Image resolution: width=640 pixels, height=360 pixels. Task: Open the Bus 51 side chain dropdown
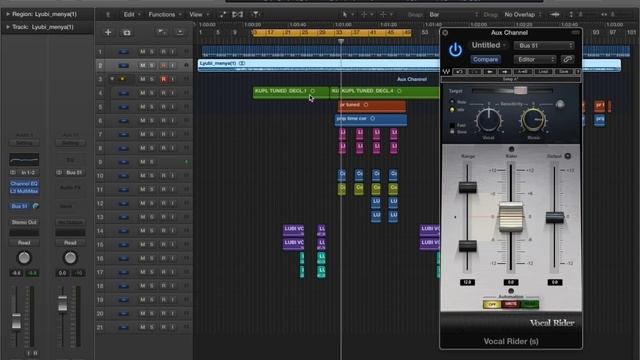coord(544,46)
